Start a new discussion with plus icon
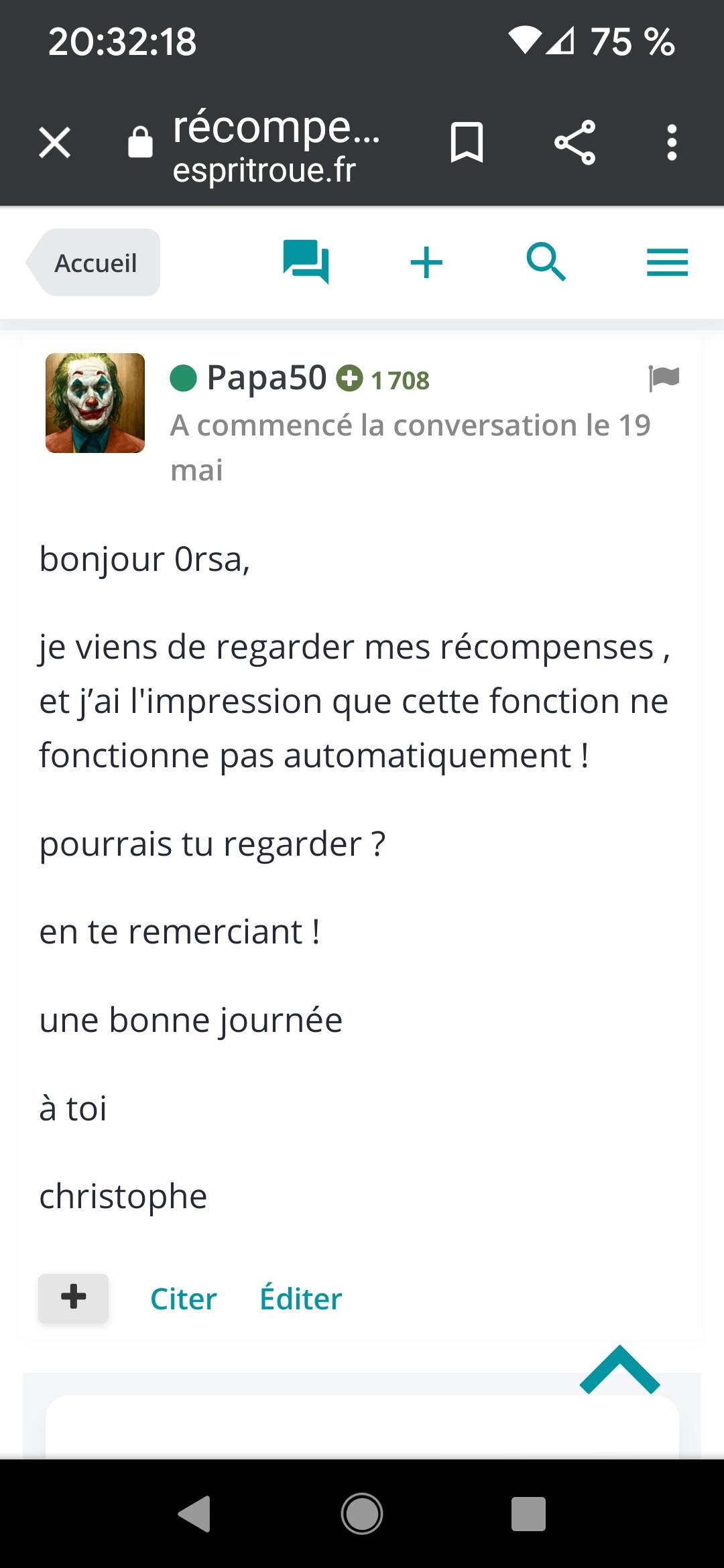724x1568 pixels. tap(426, 262)
